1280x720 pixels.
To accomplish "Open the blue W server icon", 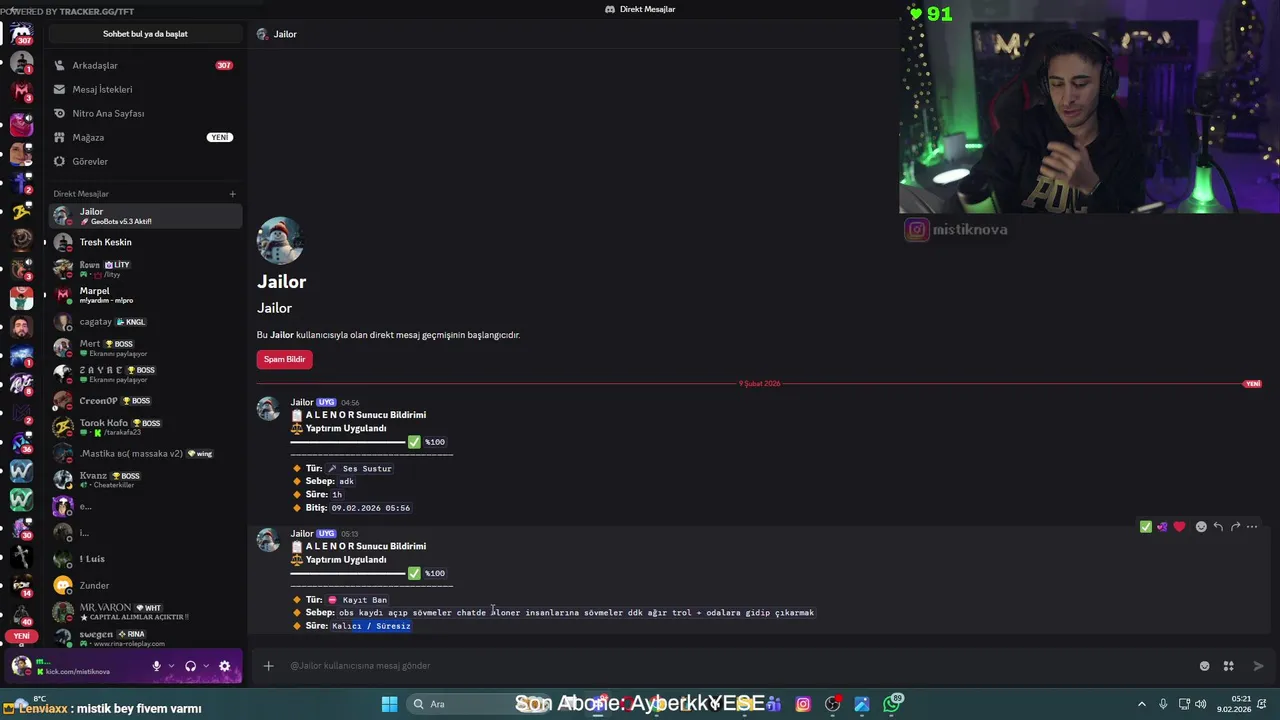I will 21,471.
